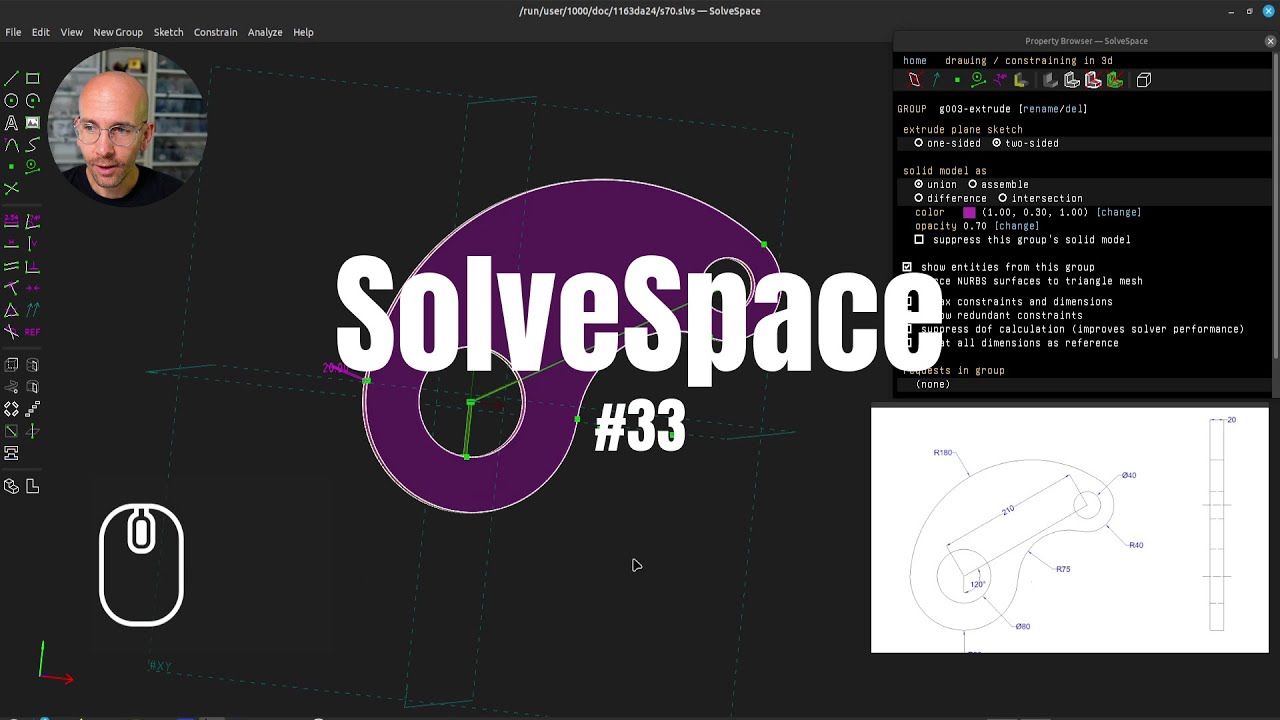This screenshot has width=1280, height=720.
Task: Toggle normals visibility arrow icon
Action: (x=936, y=80)
